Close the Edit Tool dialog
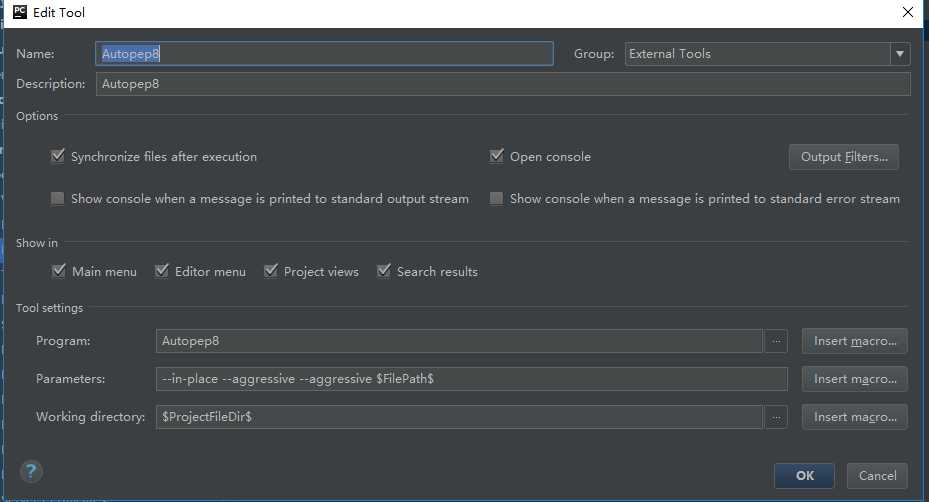Image resolution: width=929 pixels, height=502 pixels. coord(908,12)
